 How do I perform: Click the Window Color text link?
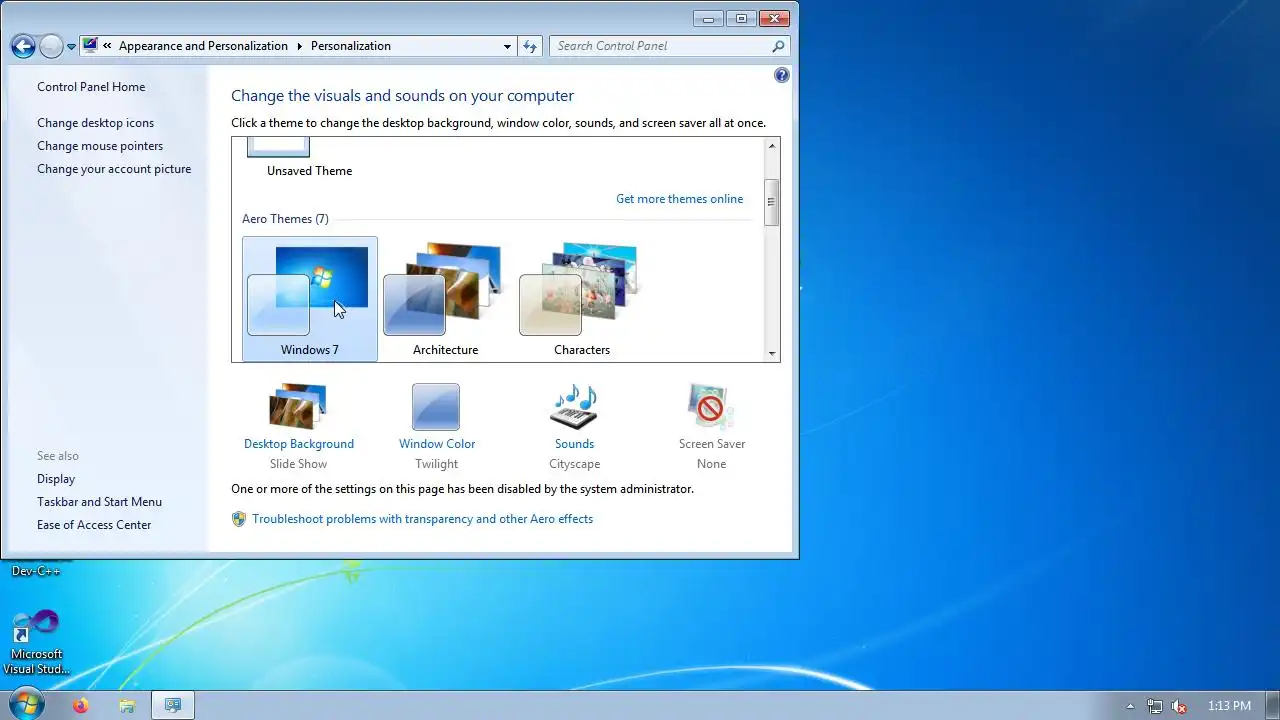coord(437,444)
